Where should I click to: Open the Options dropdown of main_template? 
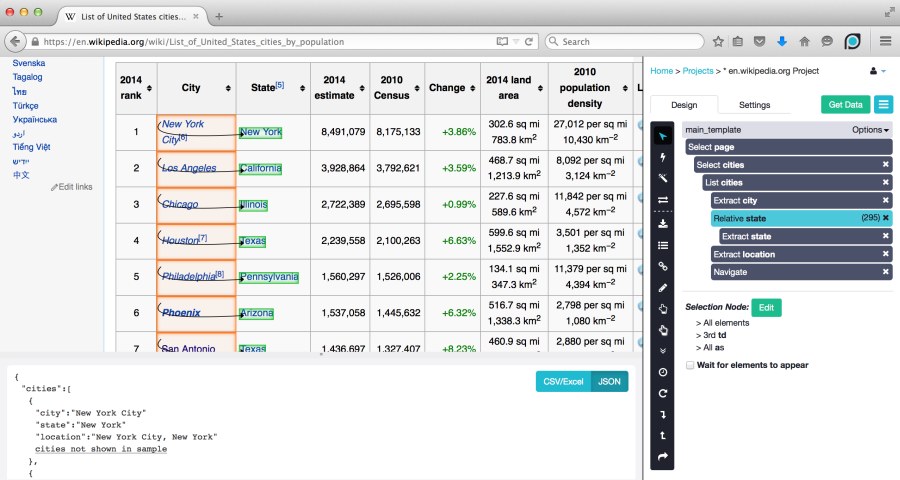[x=870, y=130]
